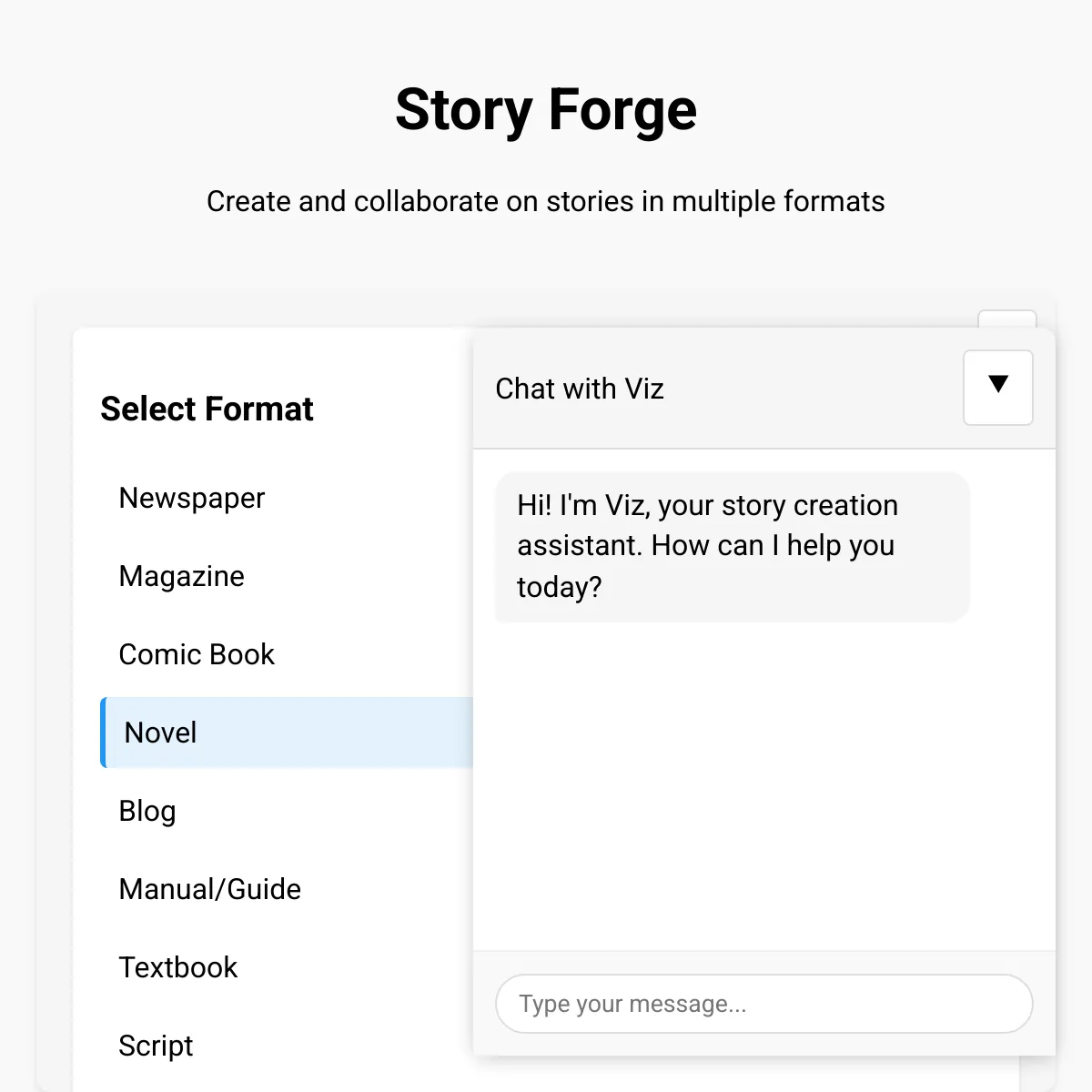Screen dimensions: 1092x1092
Task: Click the Story Forge page title
Action: 546,109
